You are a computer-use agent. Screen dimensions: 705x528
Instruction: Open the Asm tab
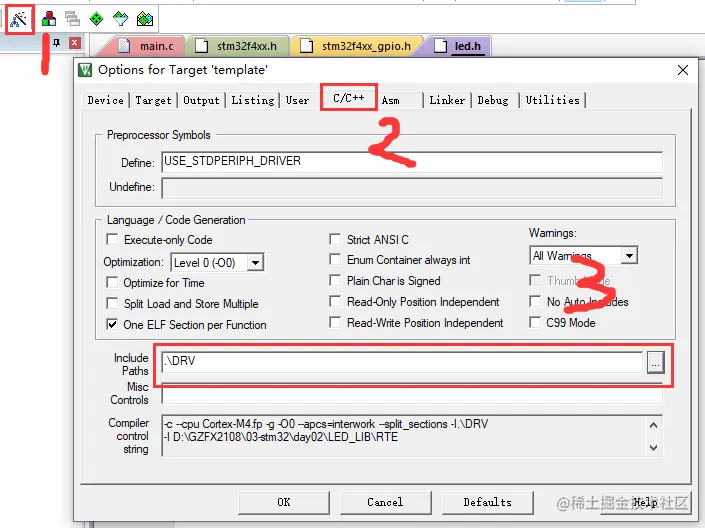pos(390,100)
